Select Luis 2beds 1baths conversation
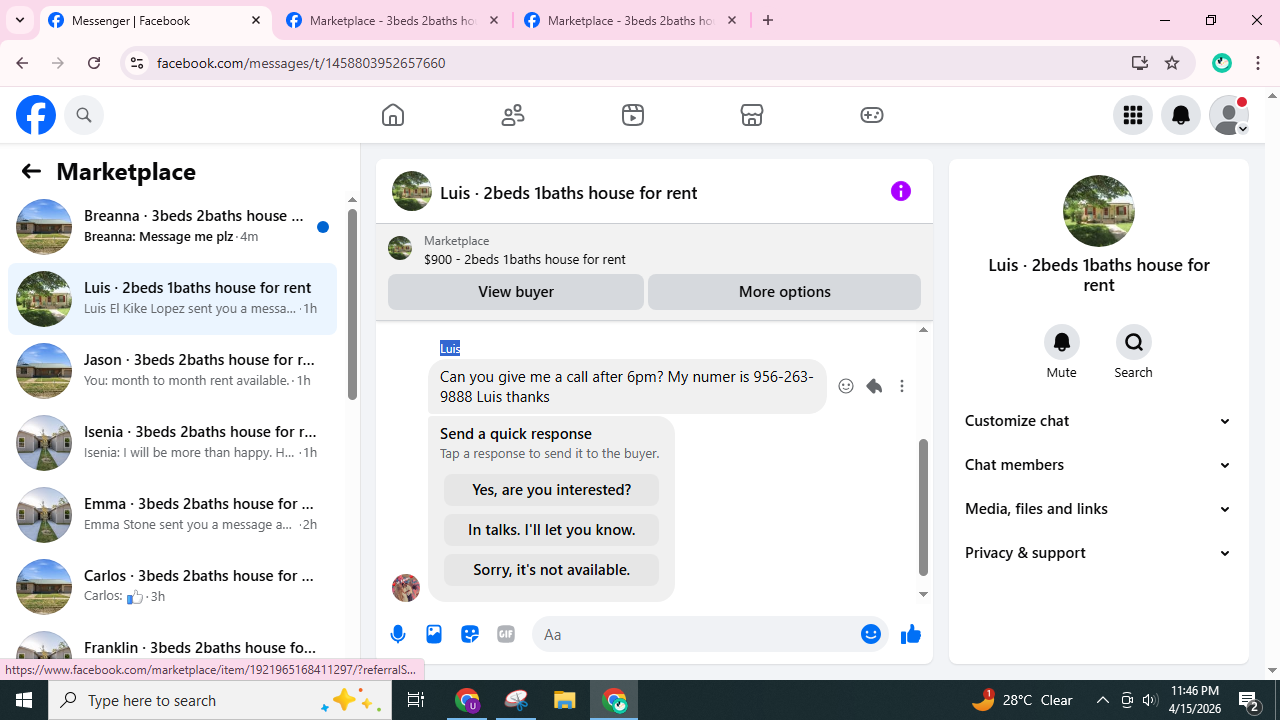This screenshot has width=1280, height=720. coord(172,298)
